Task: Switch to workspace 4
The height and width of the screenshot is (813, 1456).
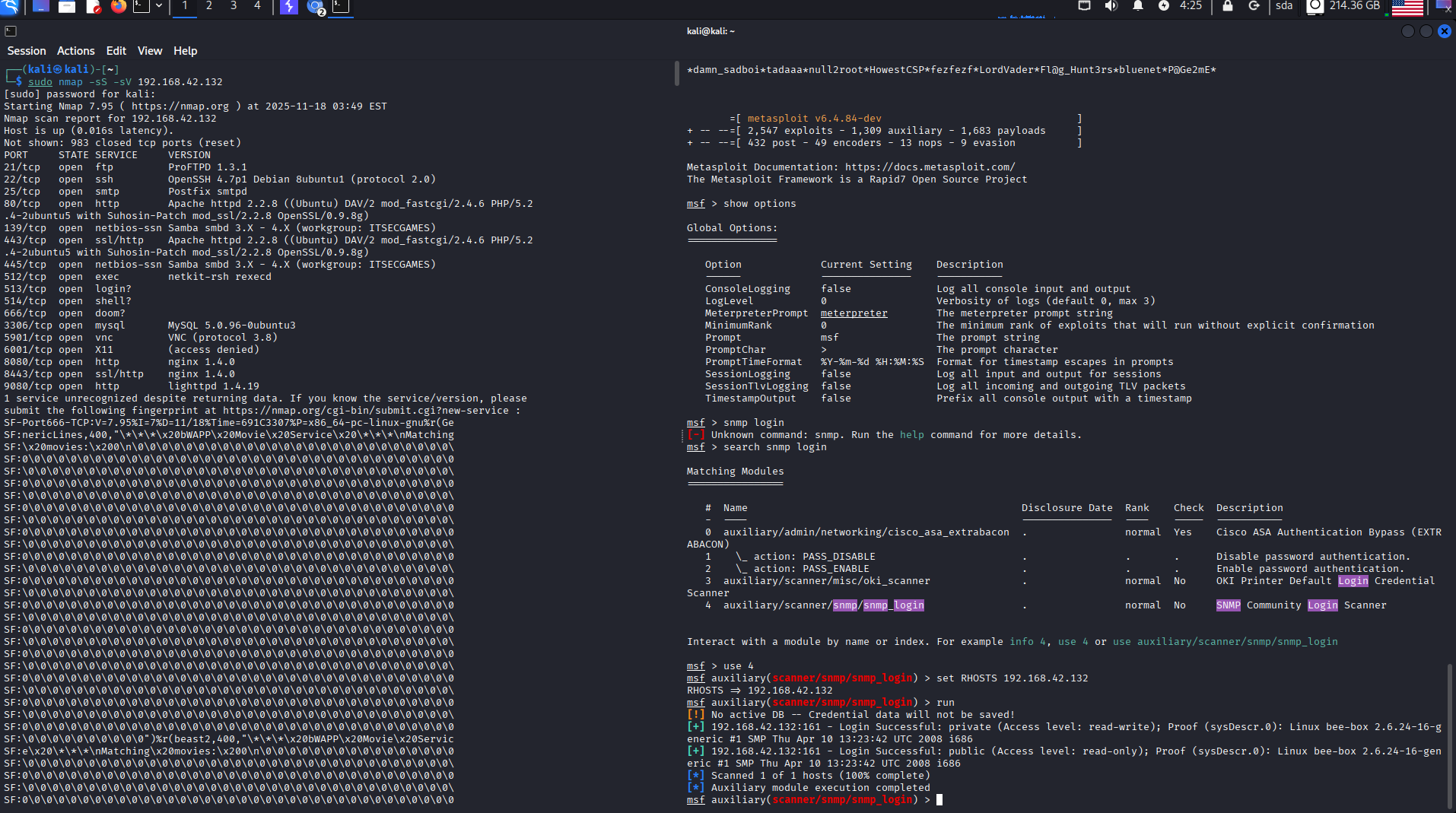Action: click(257, 6)
